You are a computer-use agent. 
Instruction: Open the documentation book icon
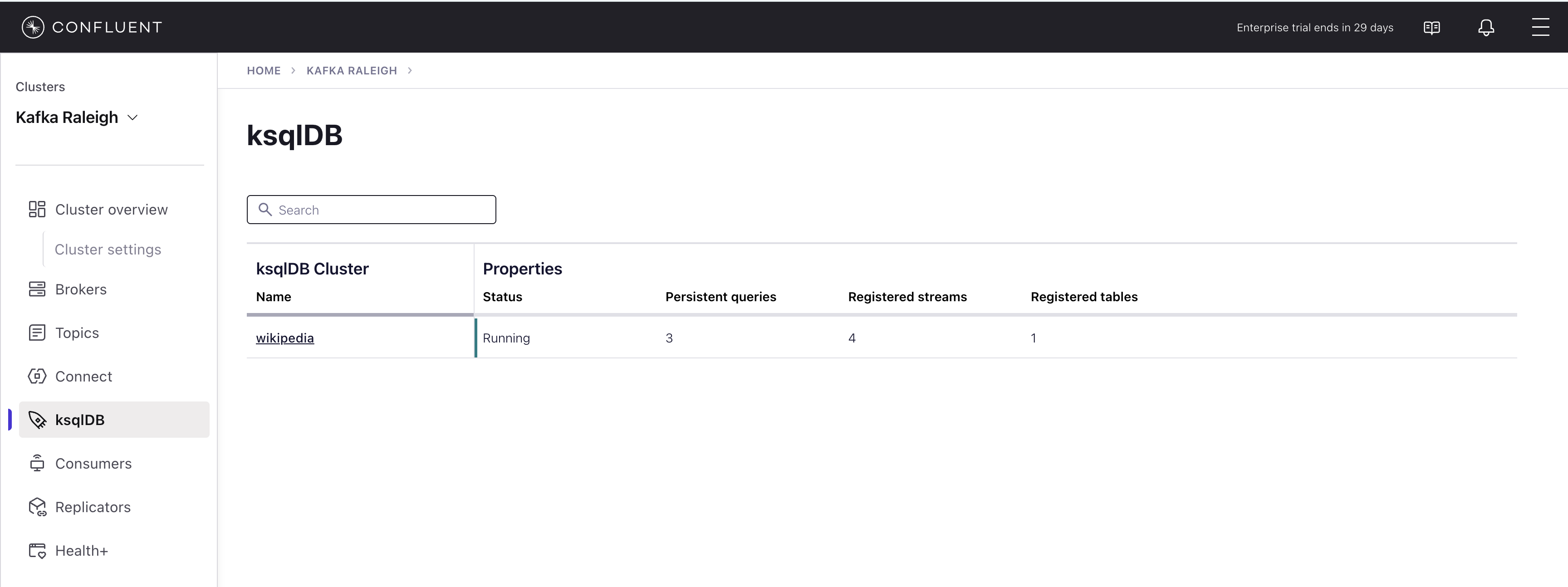(1431, 27)
